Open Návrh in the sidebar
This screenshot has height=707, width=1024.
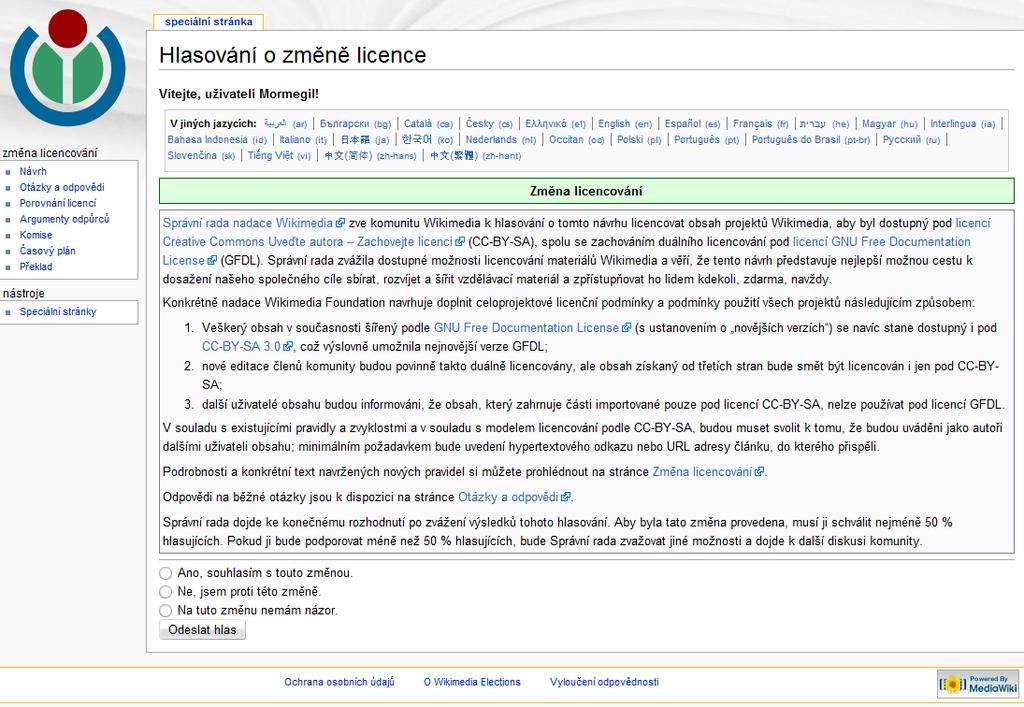[x=33, y=171]
